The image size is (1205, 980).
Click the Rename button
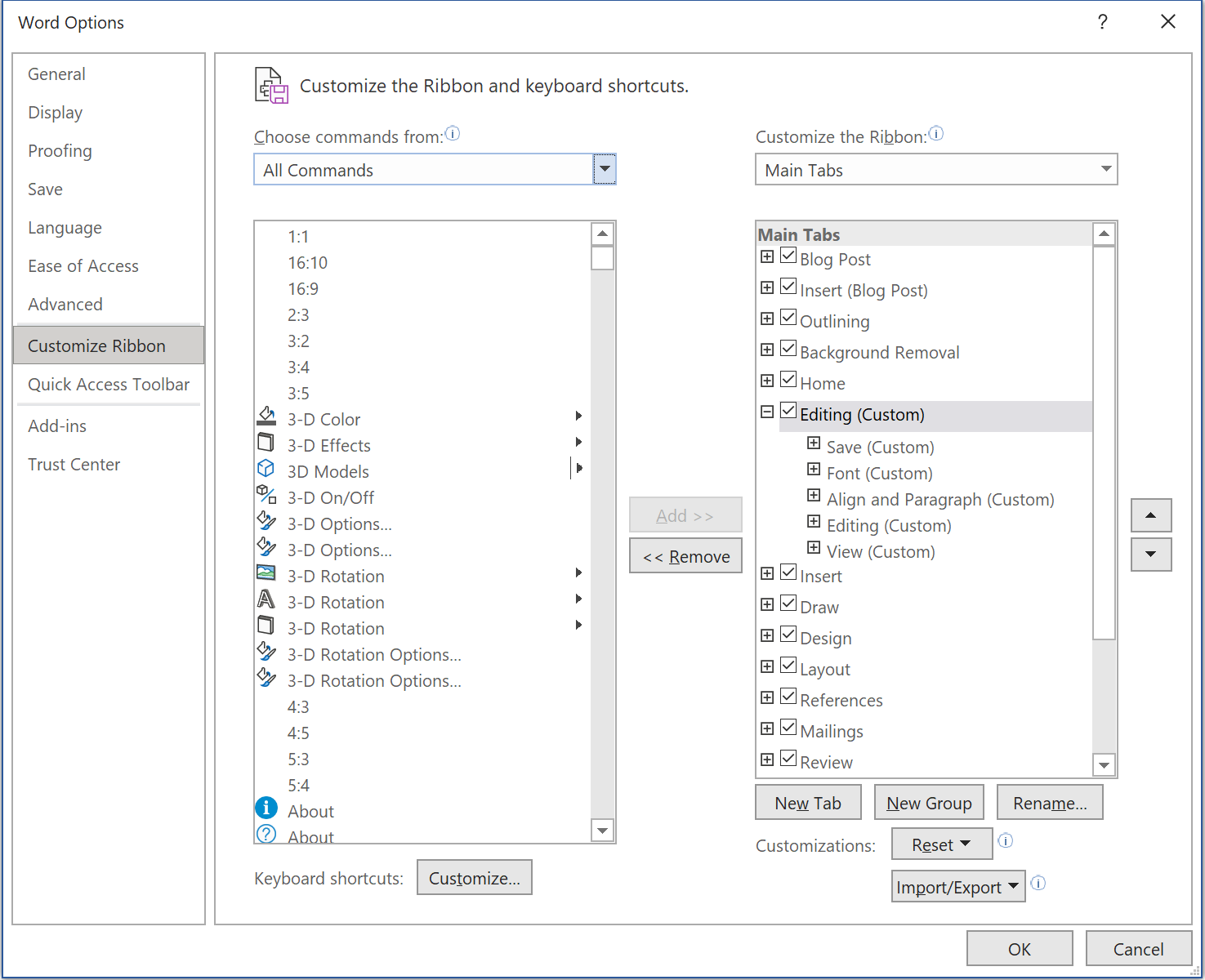[x=1050, y=803]
